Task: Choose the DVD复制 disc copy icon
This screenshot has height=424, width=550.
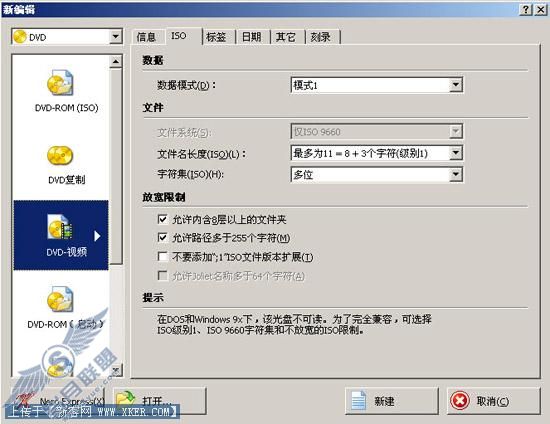Action: click(60, 155)
